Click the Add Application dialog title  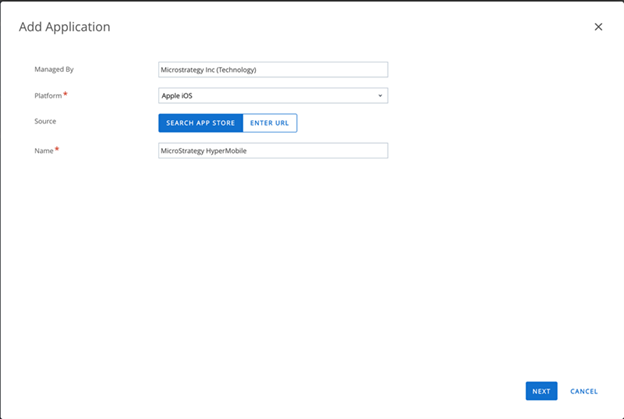[x=65, y=27]
